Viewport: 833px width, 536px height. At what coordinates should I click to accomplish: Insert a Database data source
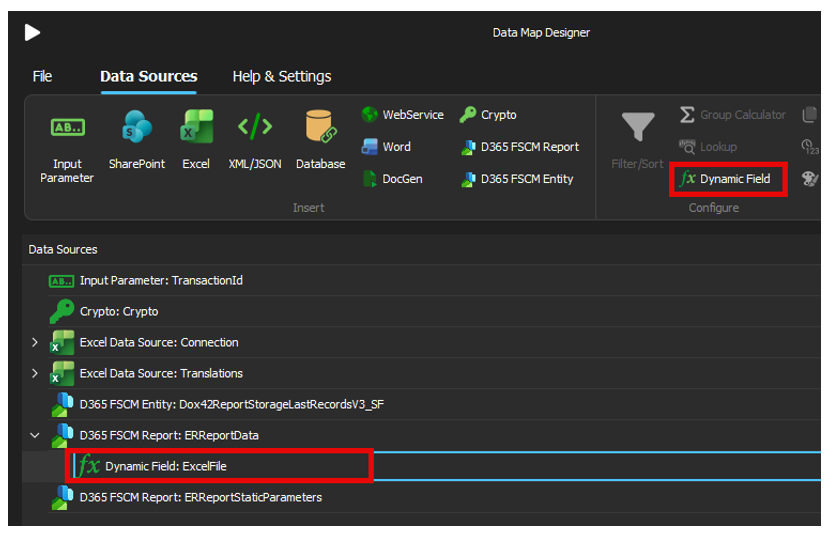pyautogui.click(x=320, y=140)
